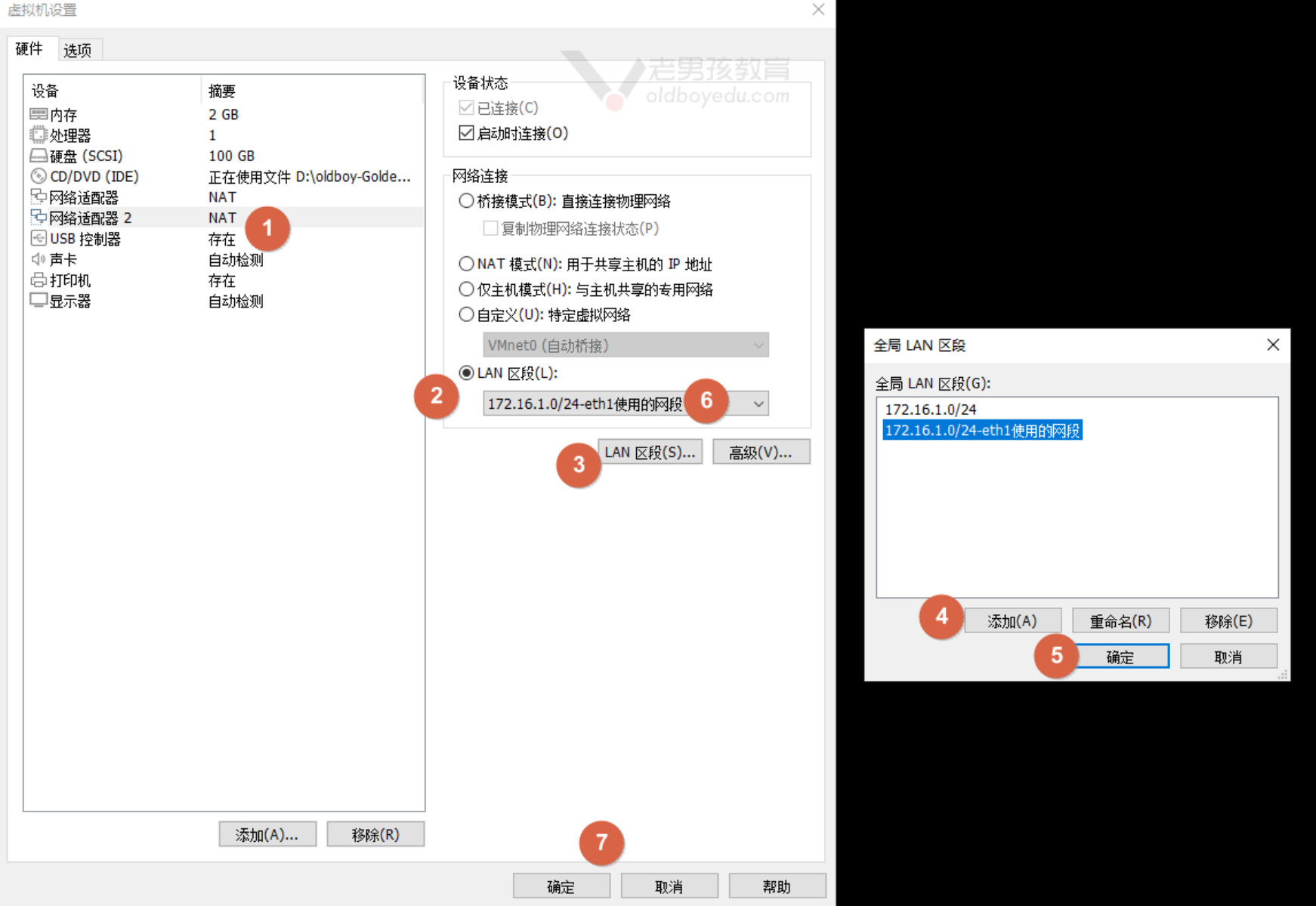Click the display (显示器) device icon
The width and height of the screenshot is (1316, 906).
(39, 301)
